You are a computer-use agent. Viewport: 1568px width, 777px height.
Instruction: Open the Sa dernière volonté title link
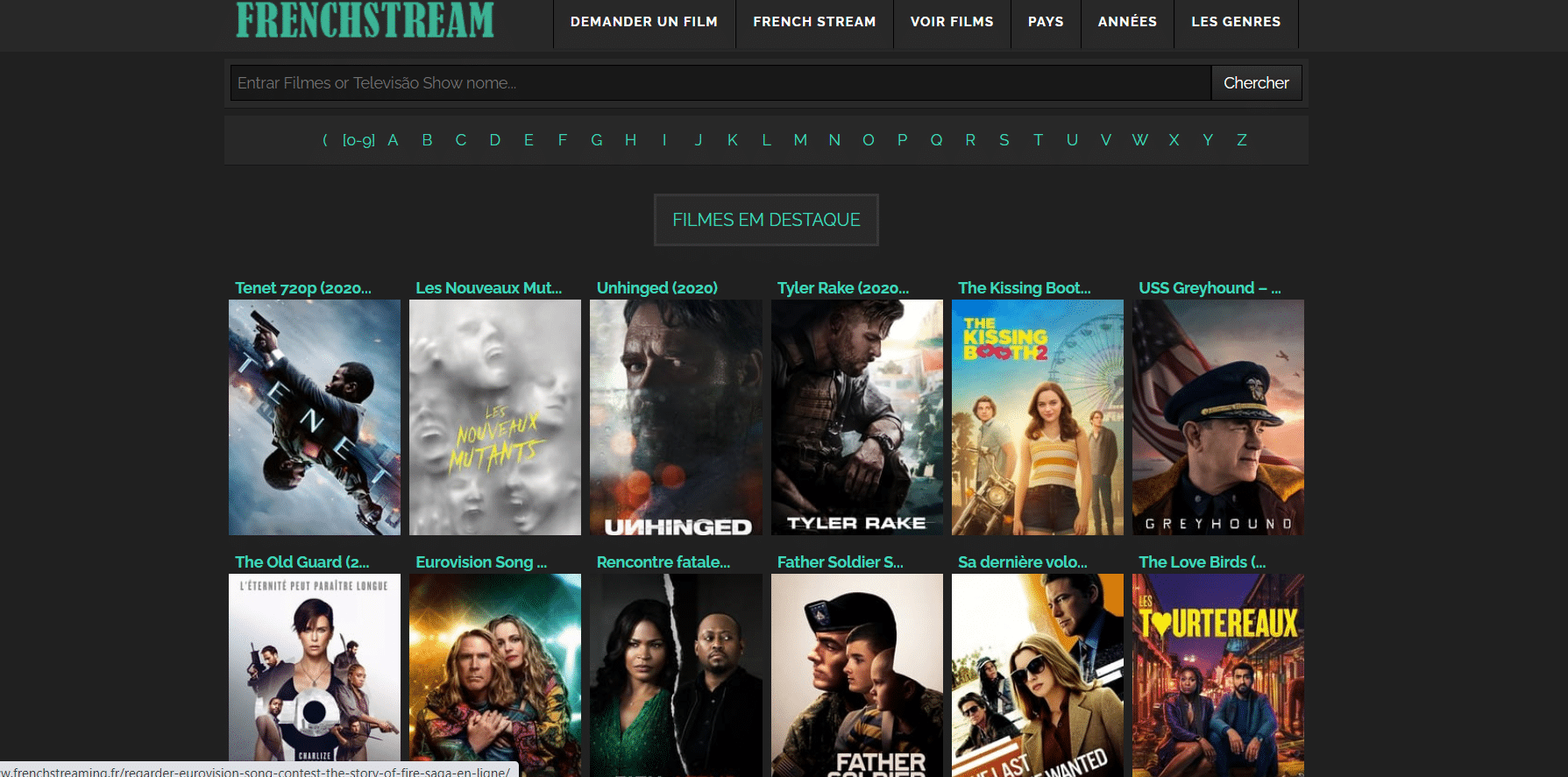(1023, 562)
